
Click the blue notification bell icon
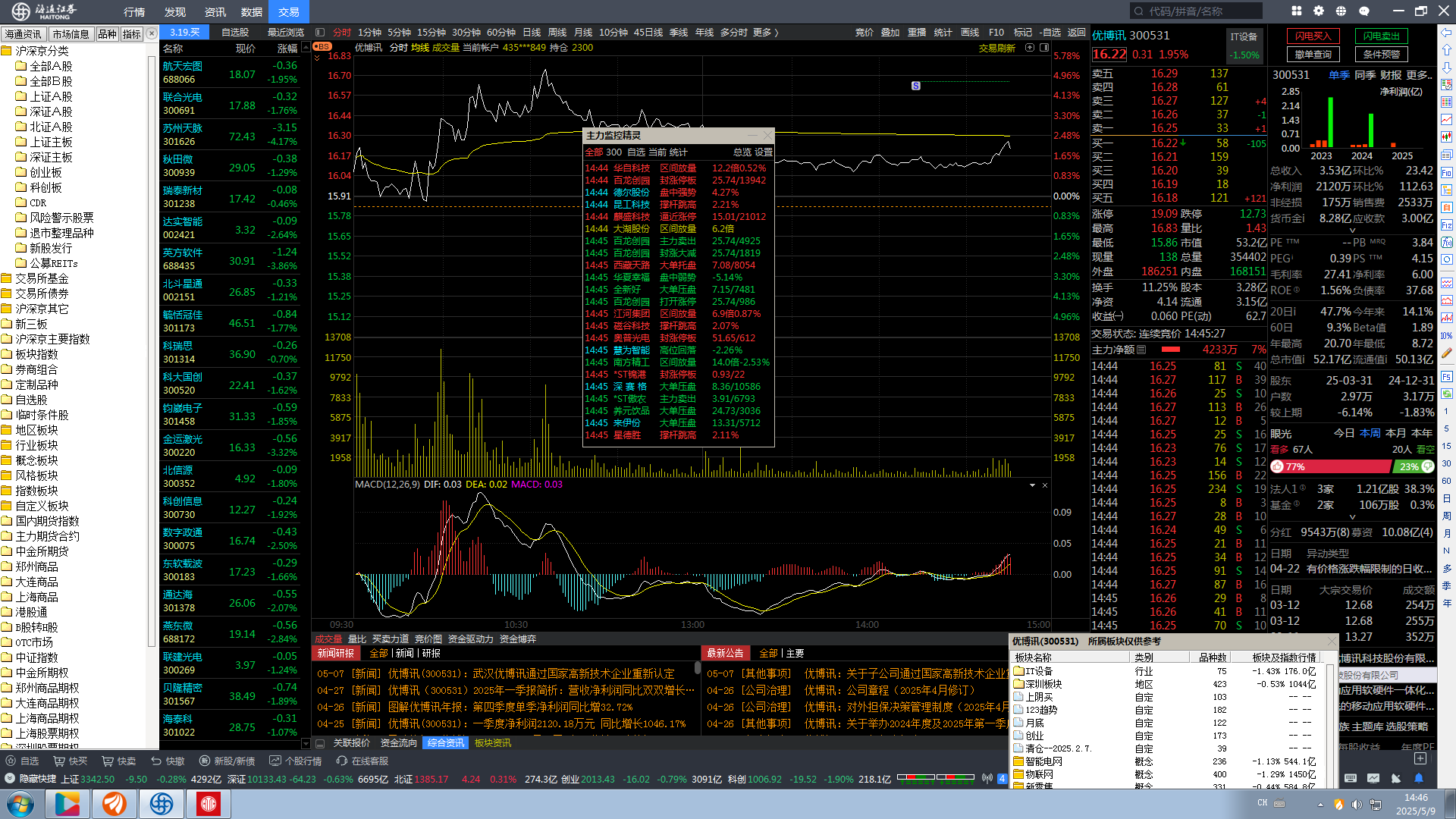[1419, 778]
